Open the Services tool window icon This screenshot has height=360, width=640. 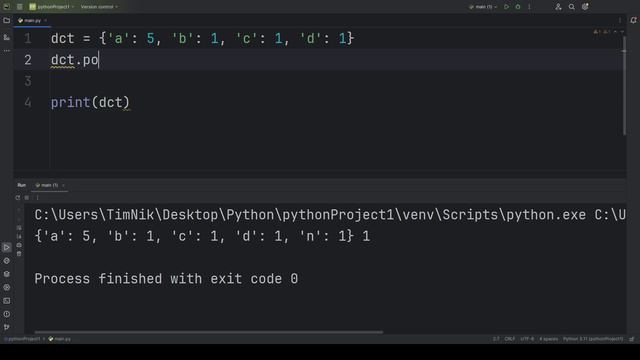pyautogui.click(x=7, y=287)
